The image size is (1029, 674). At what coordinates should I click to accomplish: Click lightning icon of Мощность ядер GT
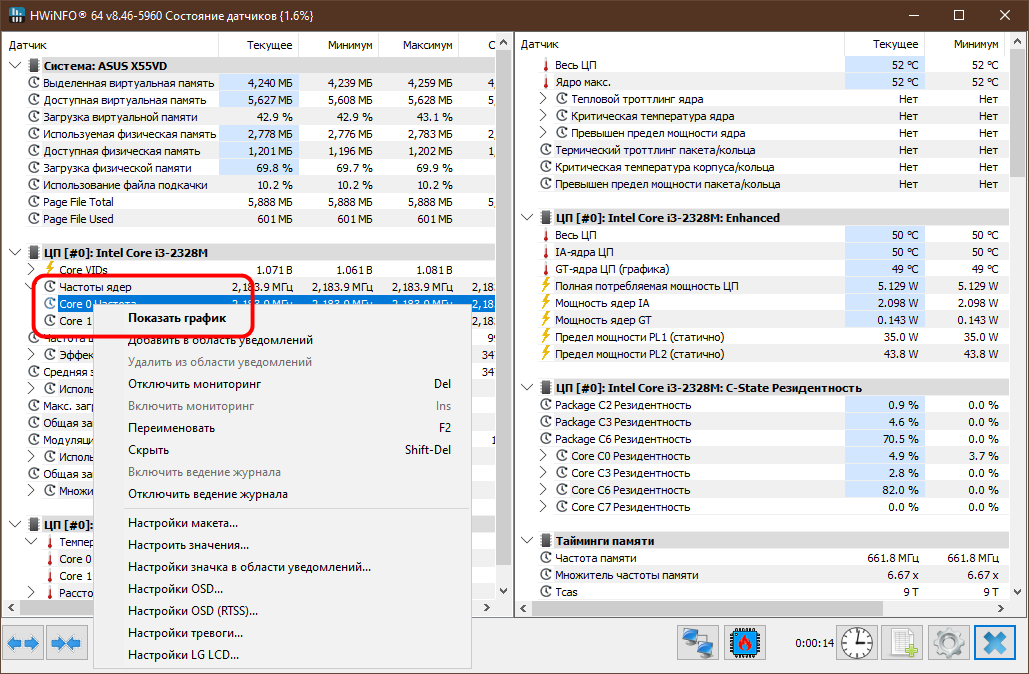point(545,320)
